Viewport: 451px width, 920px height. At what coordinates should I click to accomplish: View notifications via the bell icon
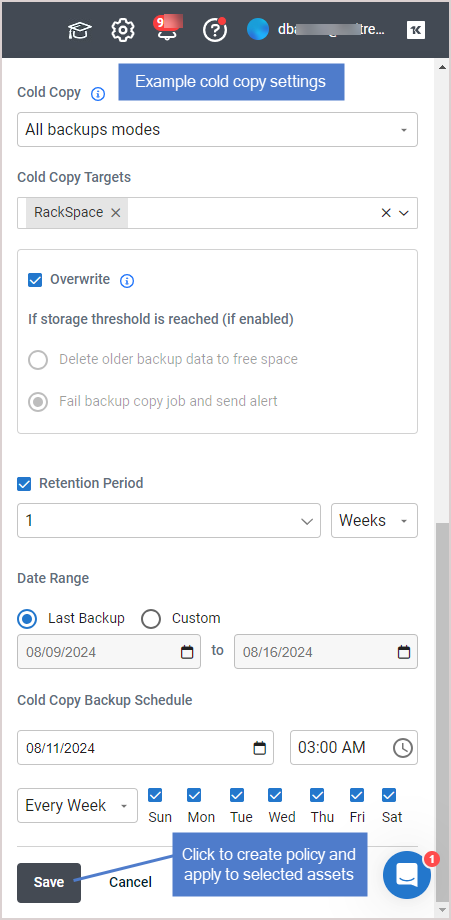(x=167, y=29)
